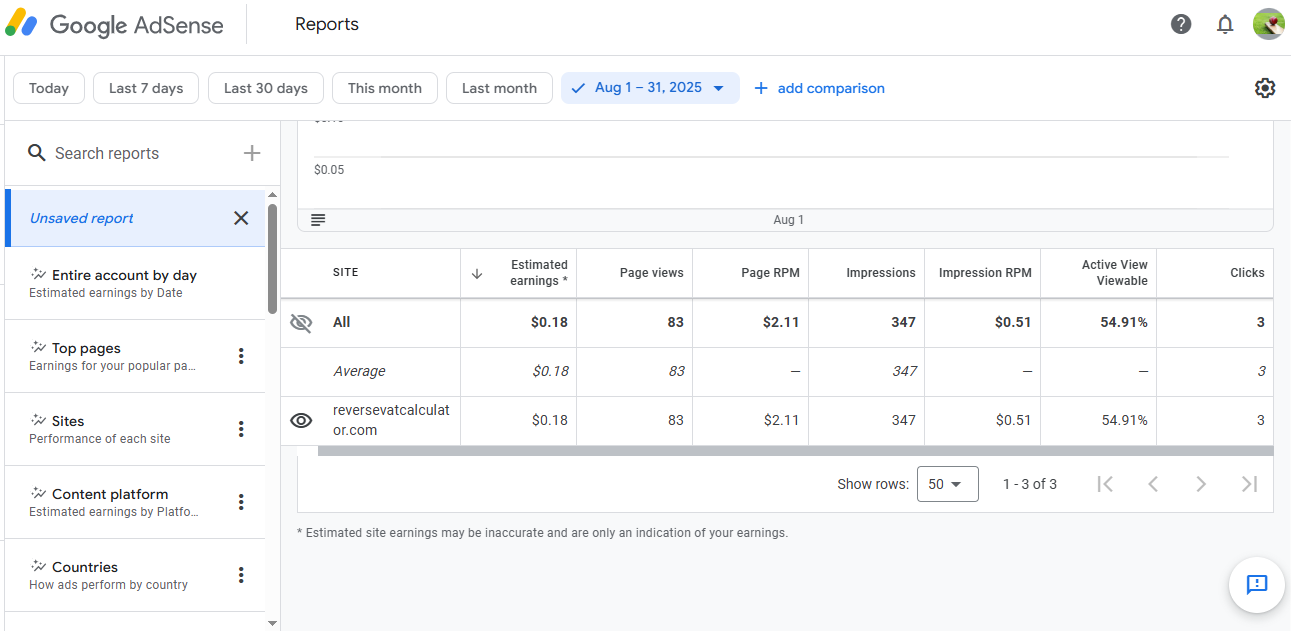Open more options for Content platform

pos(241,502)
